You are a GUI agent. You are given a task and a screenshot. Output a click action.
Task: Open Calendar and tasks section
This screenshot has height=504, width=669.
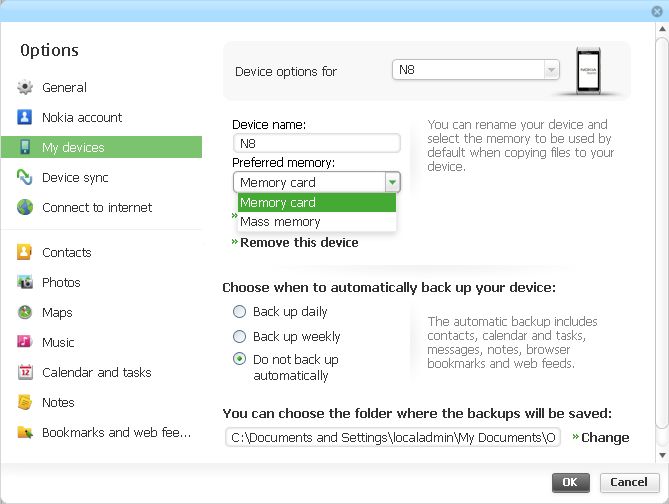coord(96,373)
